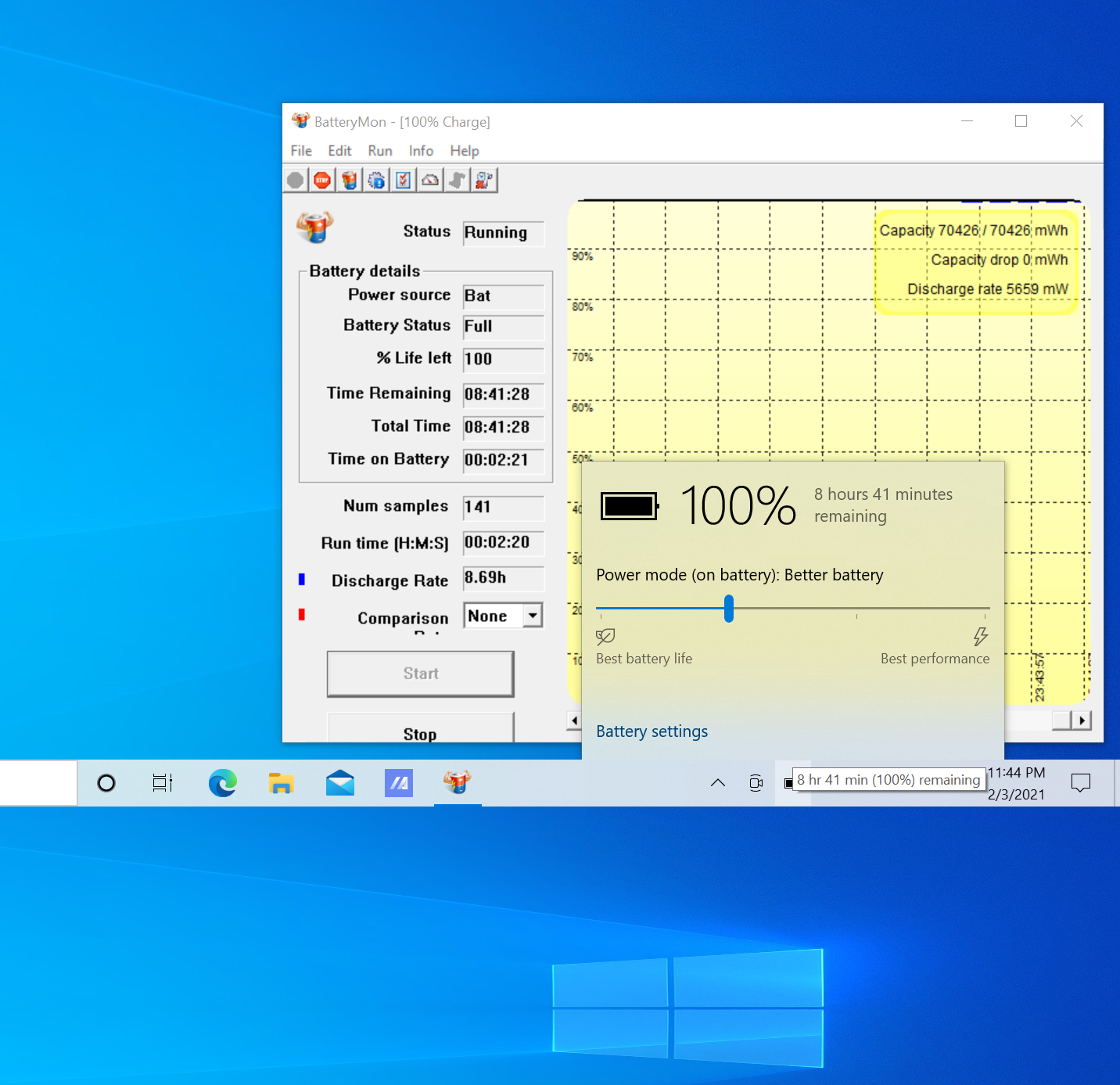Screen dimensions: 1120x1085
Task: Show hidden system tray icons chevron
Action: tap(717, 783)
